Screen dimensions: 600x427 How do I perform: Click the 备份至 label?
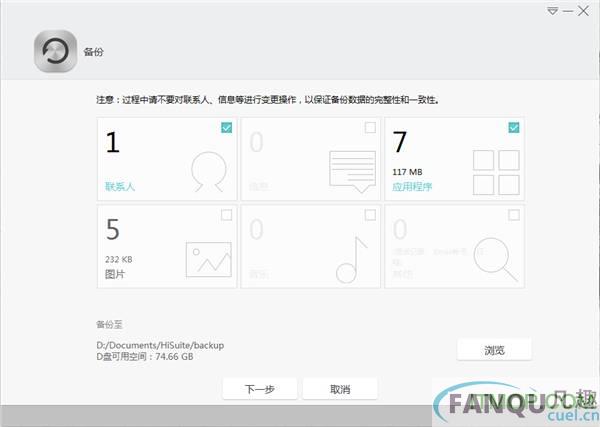pyautogui.click(x=109, y=324)
